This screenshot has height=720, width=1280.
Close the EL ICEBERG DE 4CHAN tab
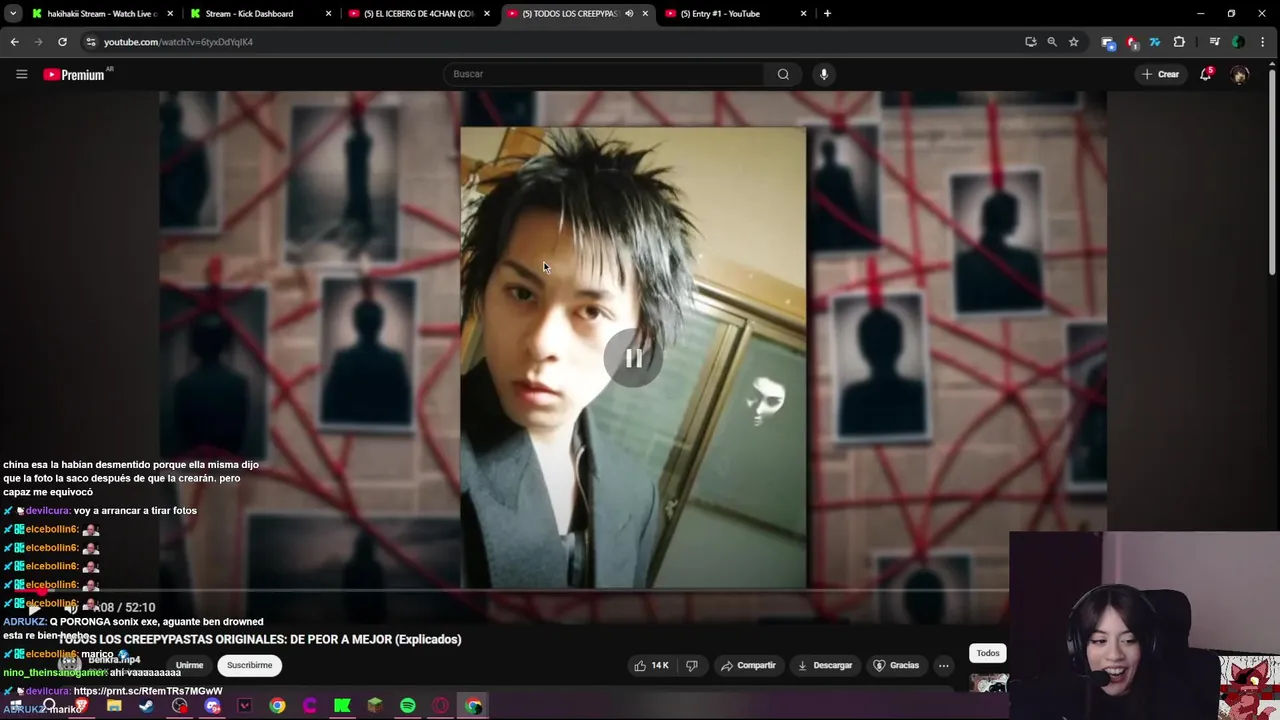pos(487,14)
